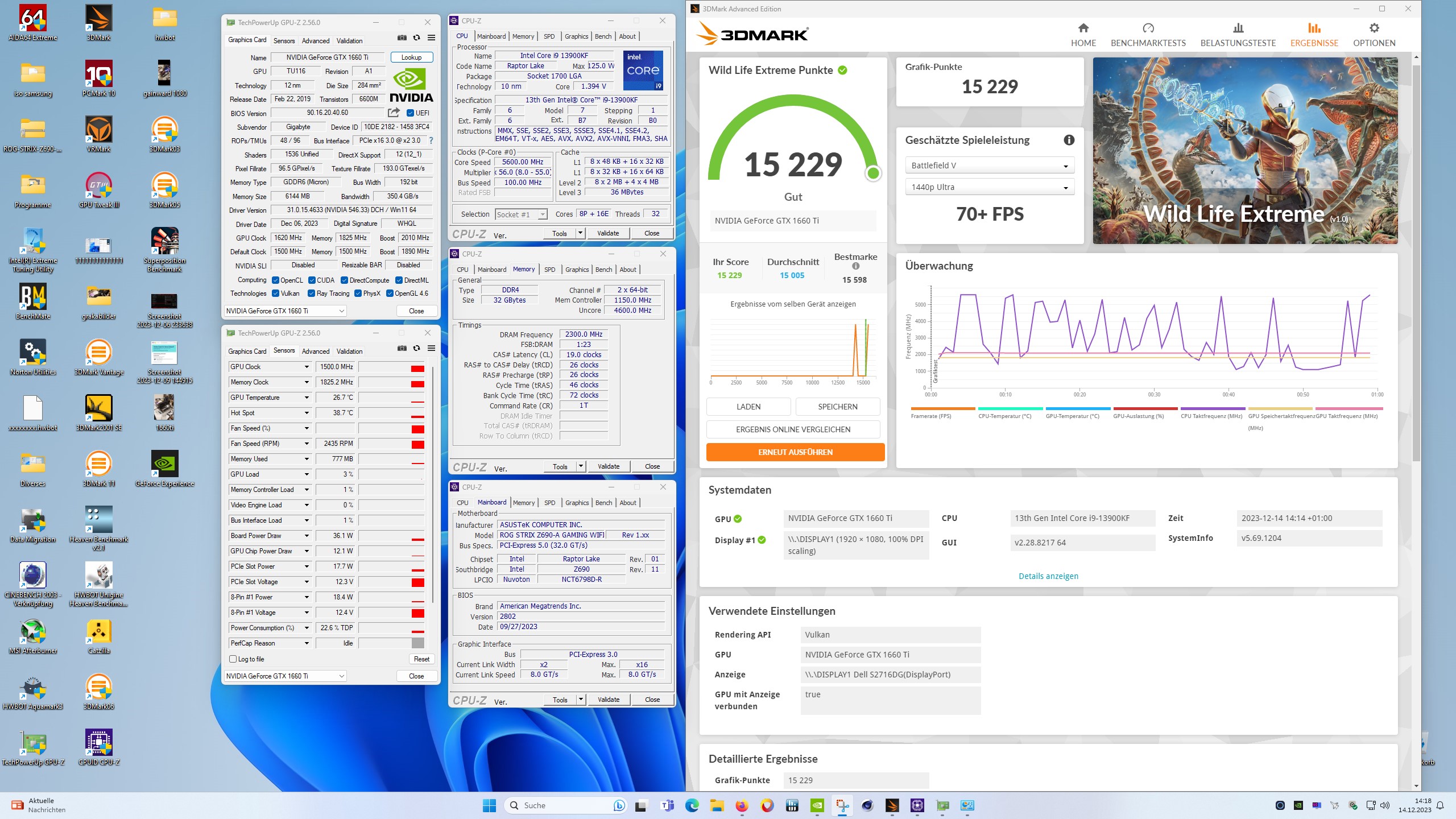Viewport: 1456px width, 819px height.
Task: Open the VRMark desktop shortcut
Action: [x=98, y=134]
